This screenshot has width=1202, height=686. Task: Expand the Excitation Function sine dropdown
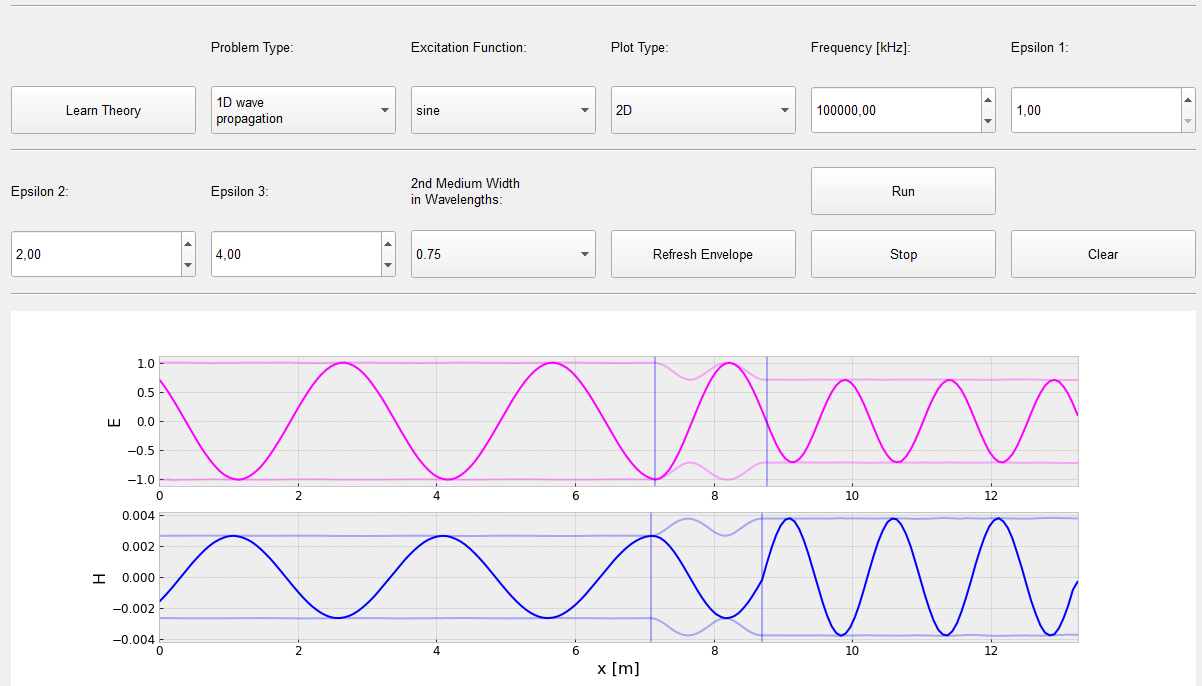[503, 110]
